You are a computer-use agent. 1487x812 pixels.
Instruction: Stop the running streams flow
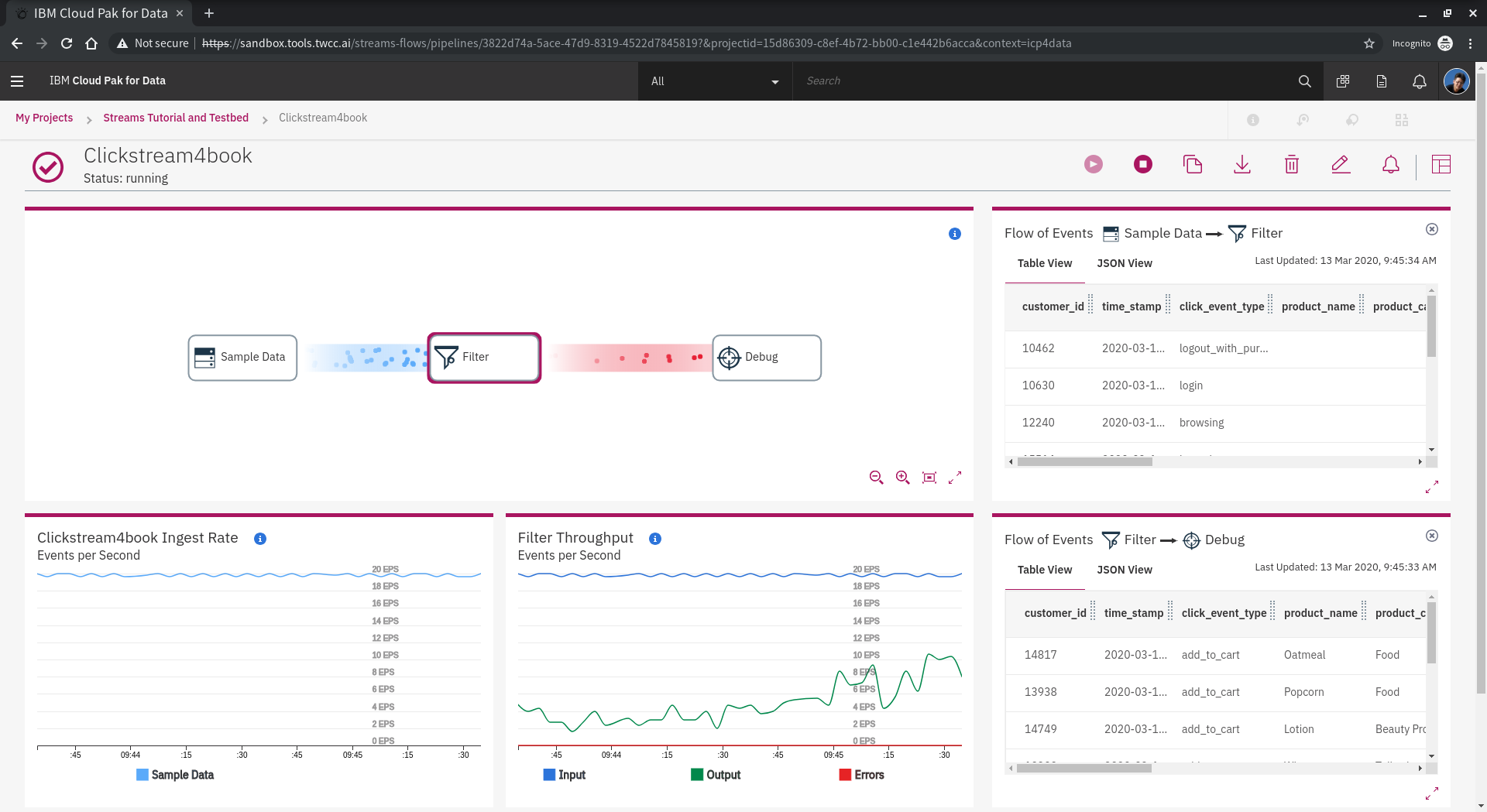coord(1142,164)
